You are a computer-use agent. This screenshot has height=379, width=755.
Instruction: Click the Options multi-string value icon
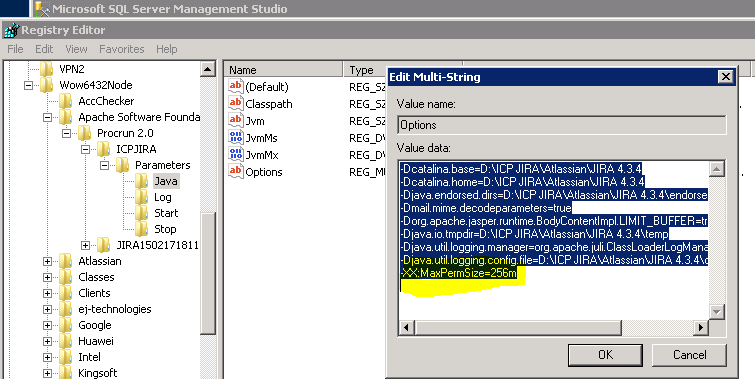(x=235, y=171)
